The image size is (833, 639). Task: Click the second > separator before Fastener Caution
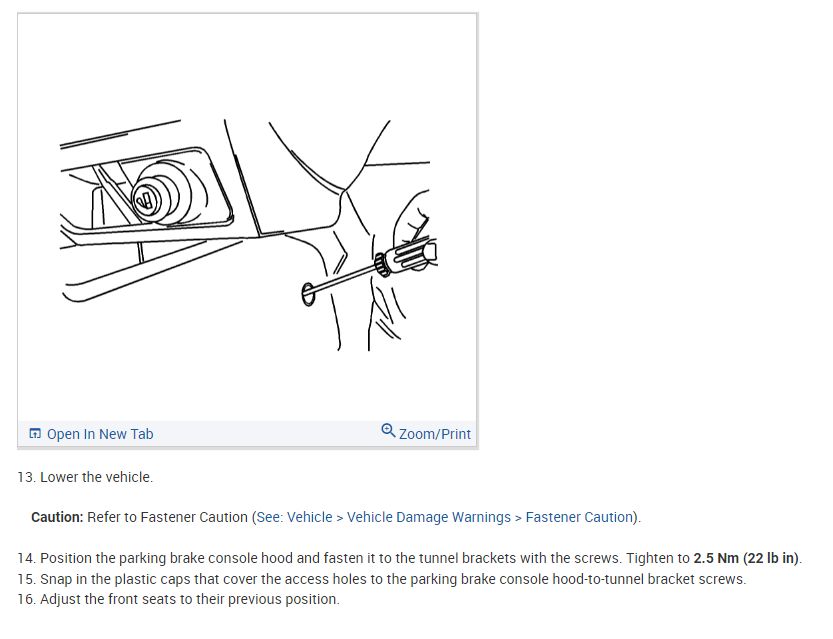(518, 518)
